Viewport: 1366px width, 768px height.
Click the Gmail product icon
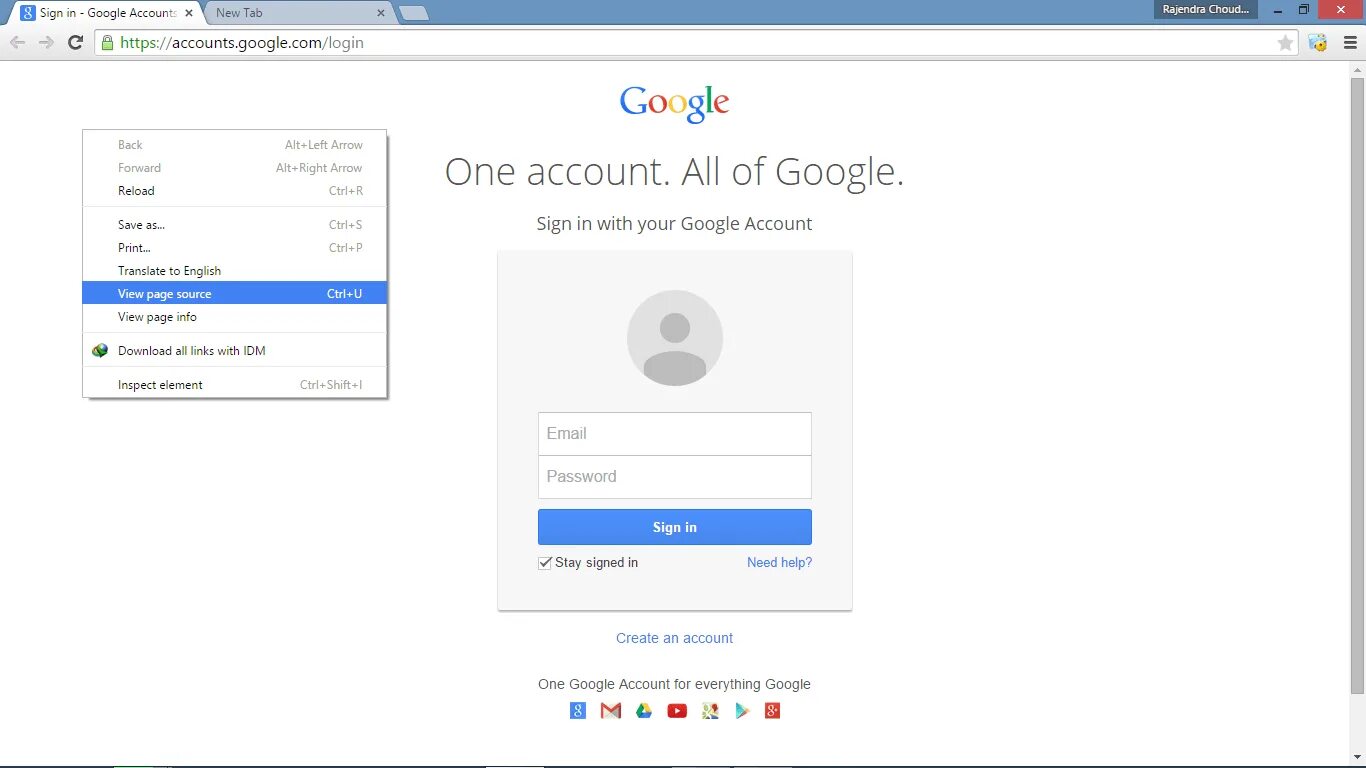point(611,711)
